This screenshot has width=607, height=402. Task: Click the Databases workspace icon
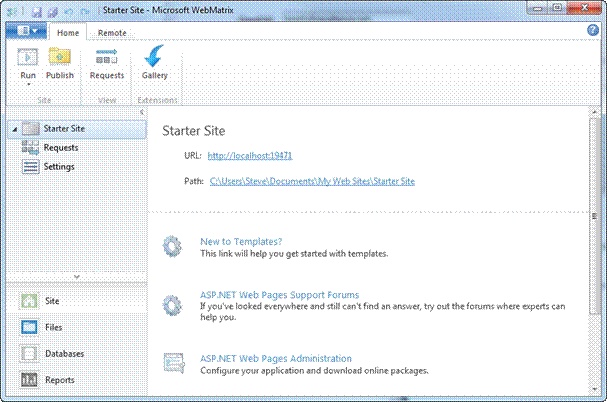[29, 354]
